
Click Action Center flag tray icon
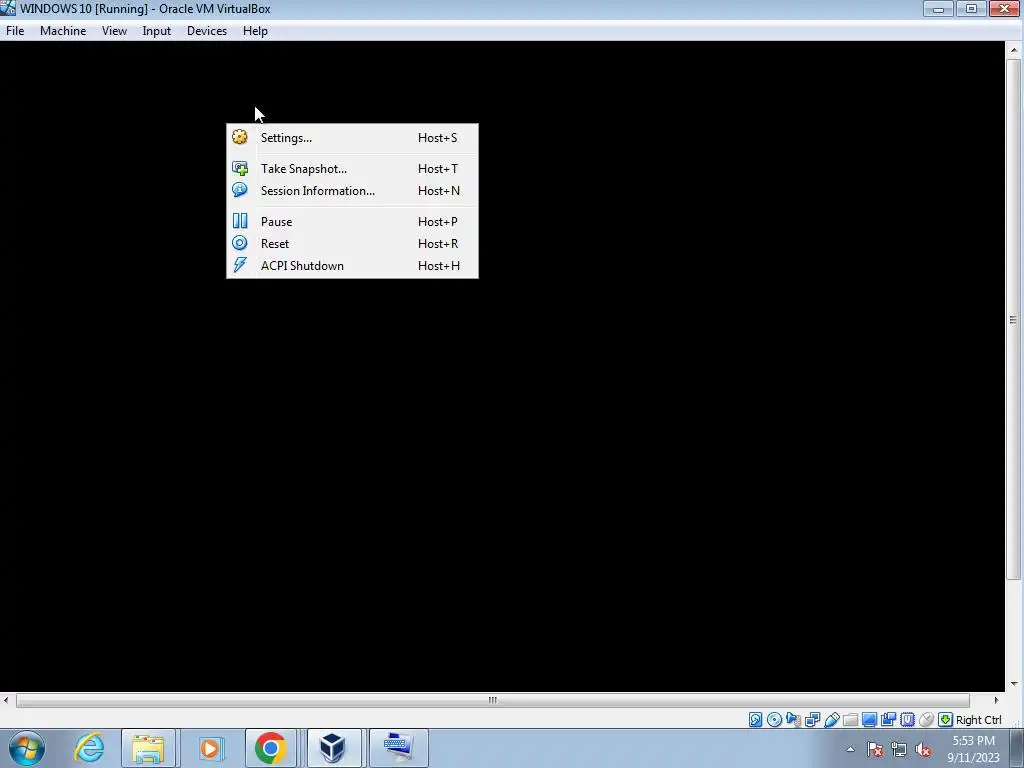[875, 749]
